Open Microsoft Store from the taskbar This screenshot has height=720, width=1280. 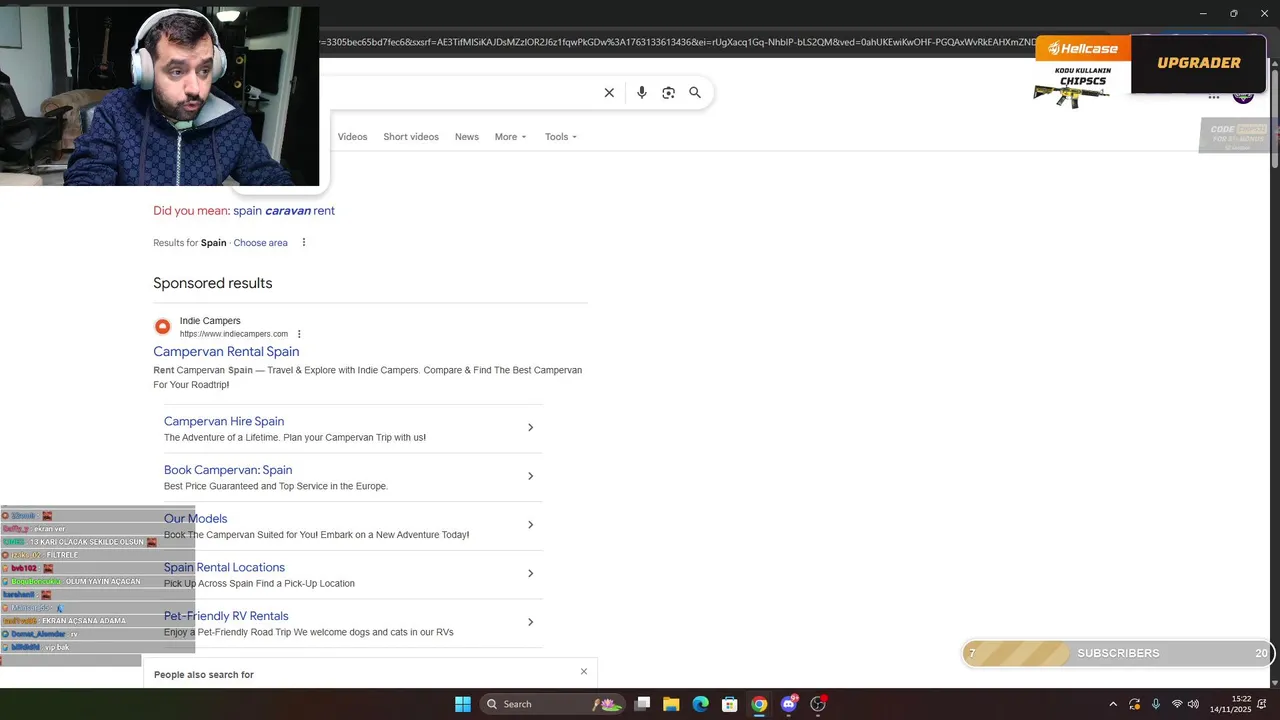[x=730, y=704]
